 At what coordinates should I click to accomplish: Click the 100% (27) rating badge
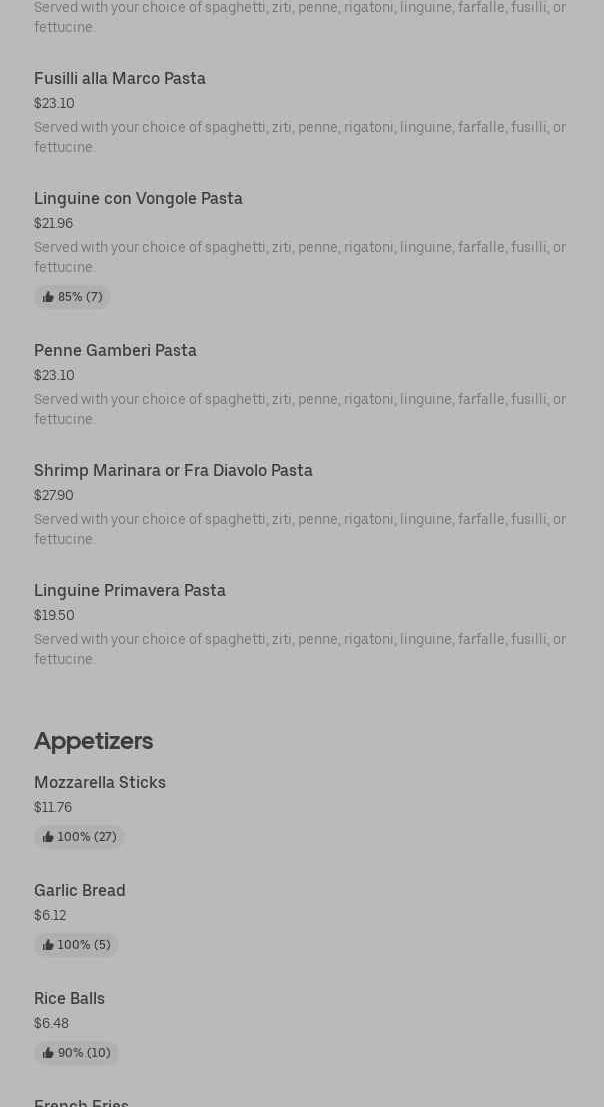(x=79, y=837)
